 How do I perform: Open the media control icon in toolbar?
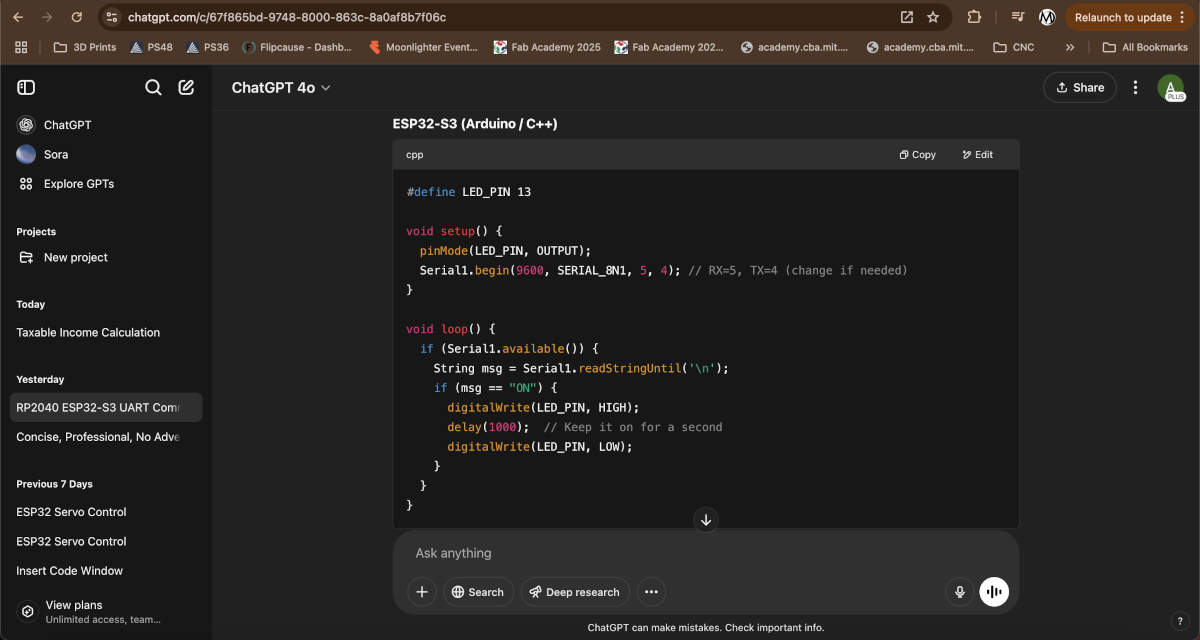click(x=1018, y=17)
